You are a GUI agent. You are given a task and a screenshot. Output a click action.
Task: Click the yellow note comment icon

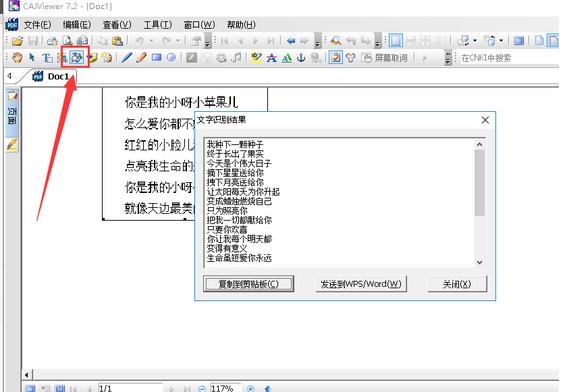pos(93,58)
